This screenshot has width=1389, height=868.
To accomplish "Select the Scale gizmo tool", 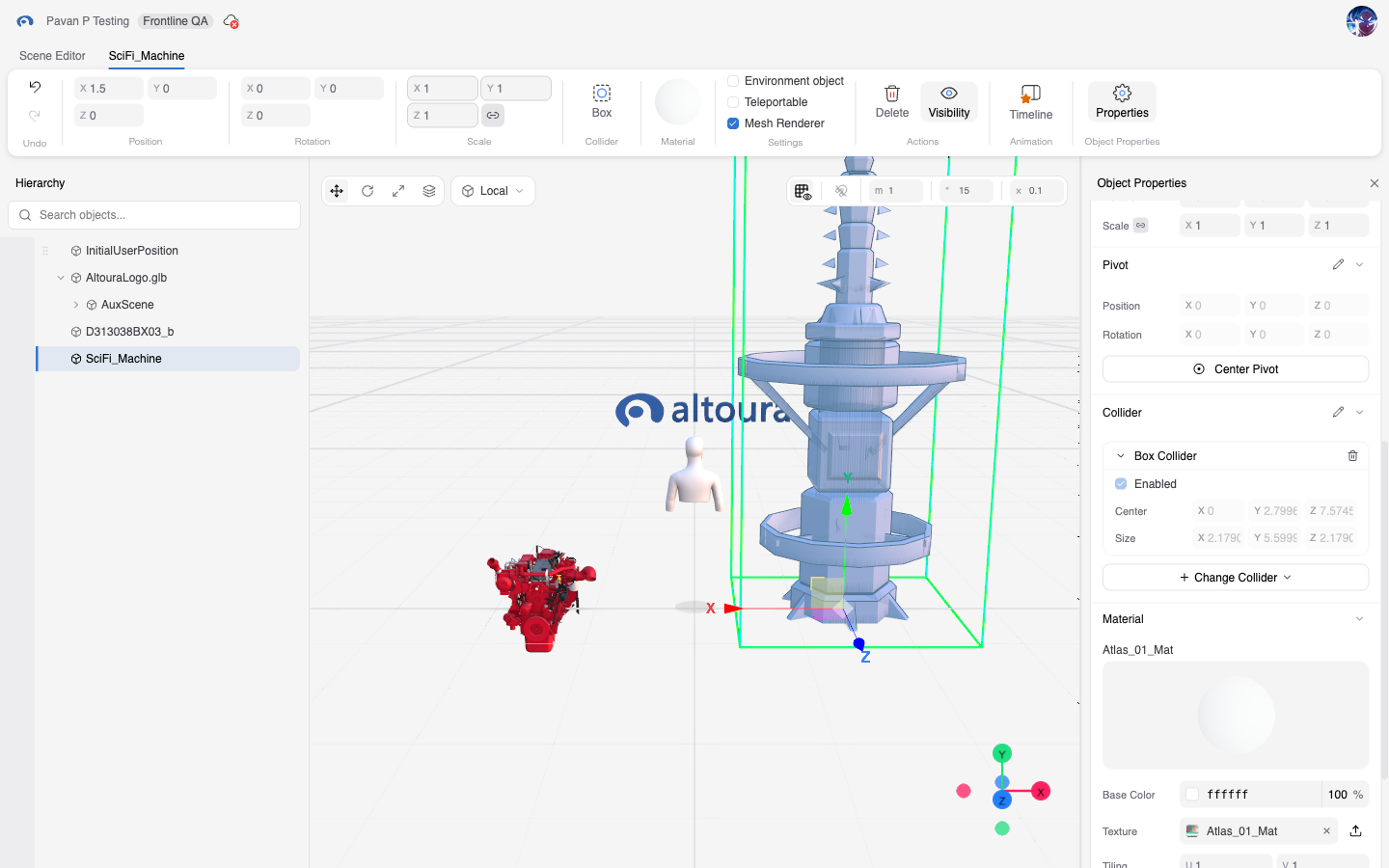I will click(x=398, y=191).
